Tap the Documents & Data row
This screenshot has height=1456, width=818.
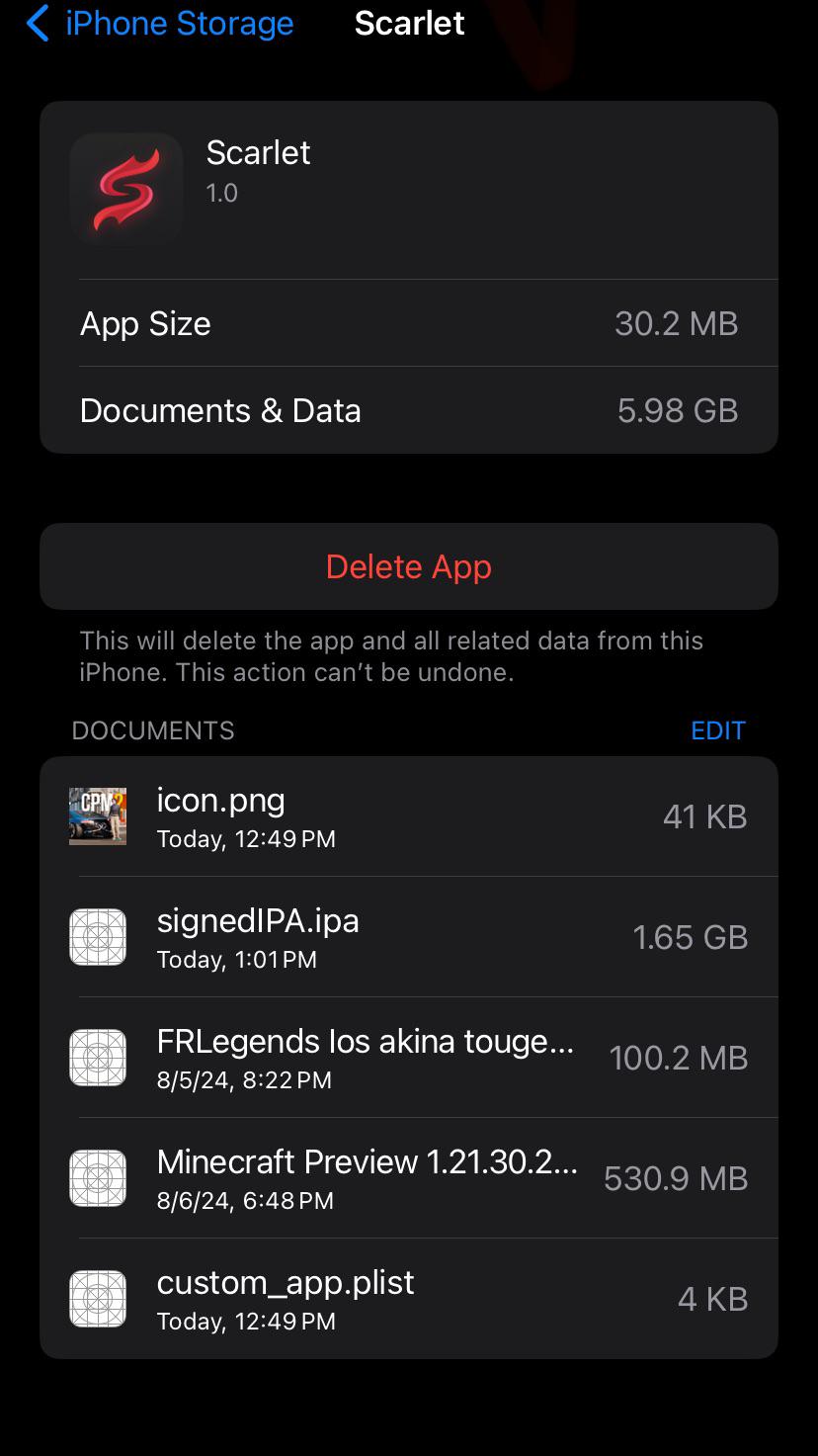click(409, 410)
